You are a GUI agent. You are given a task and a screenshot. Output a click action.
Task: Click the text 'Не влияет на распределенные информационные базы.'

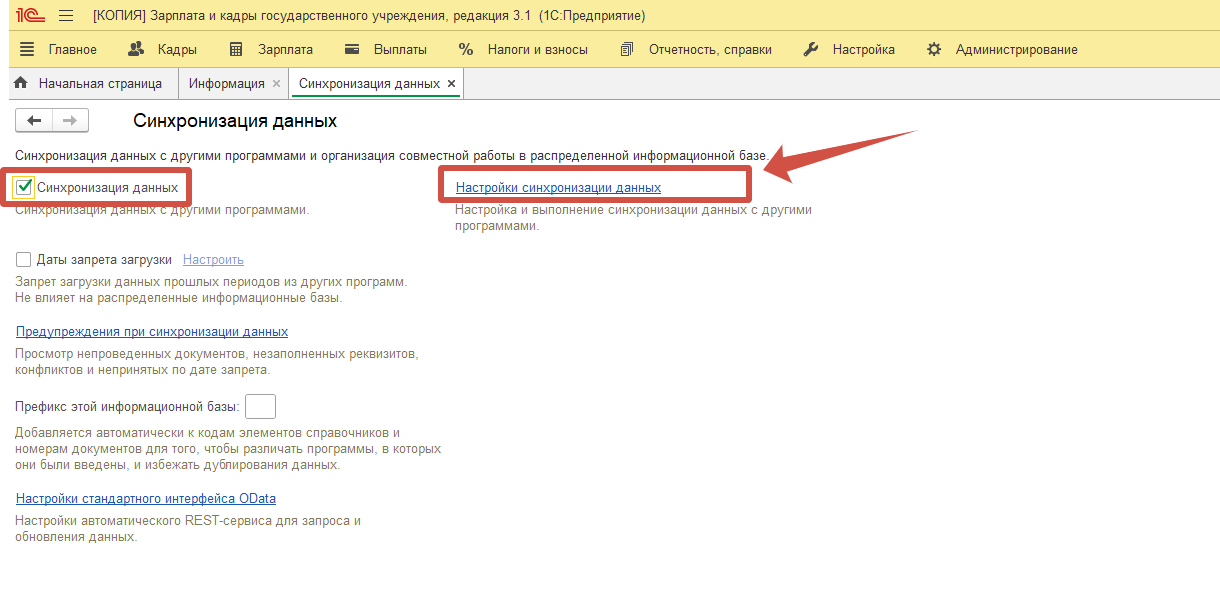click(x=179, y=298)
